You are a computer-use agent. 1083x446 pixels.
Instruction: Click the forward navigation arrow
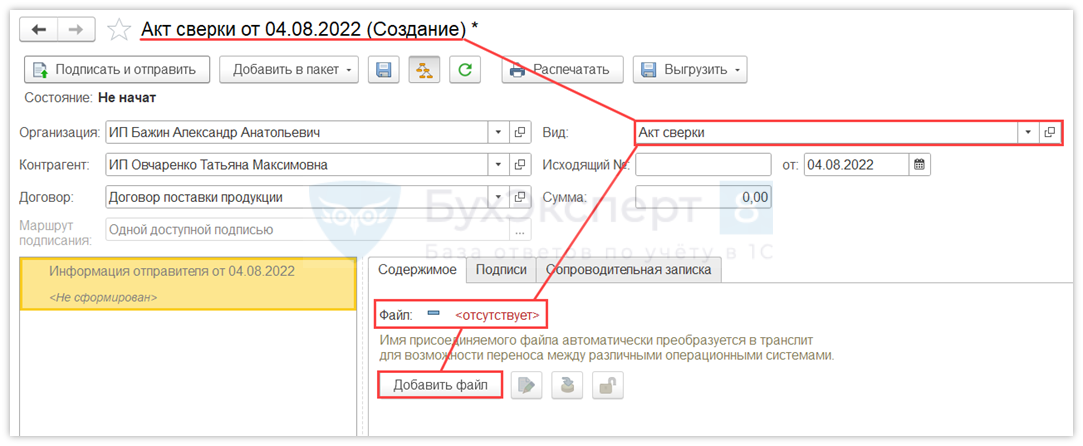click(x=74, y=30)
